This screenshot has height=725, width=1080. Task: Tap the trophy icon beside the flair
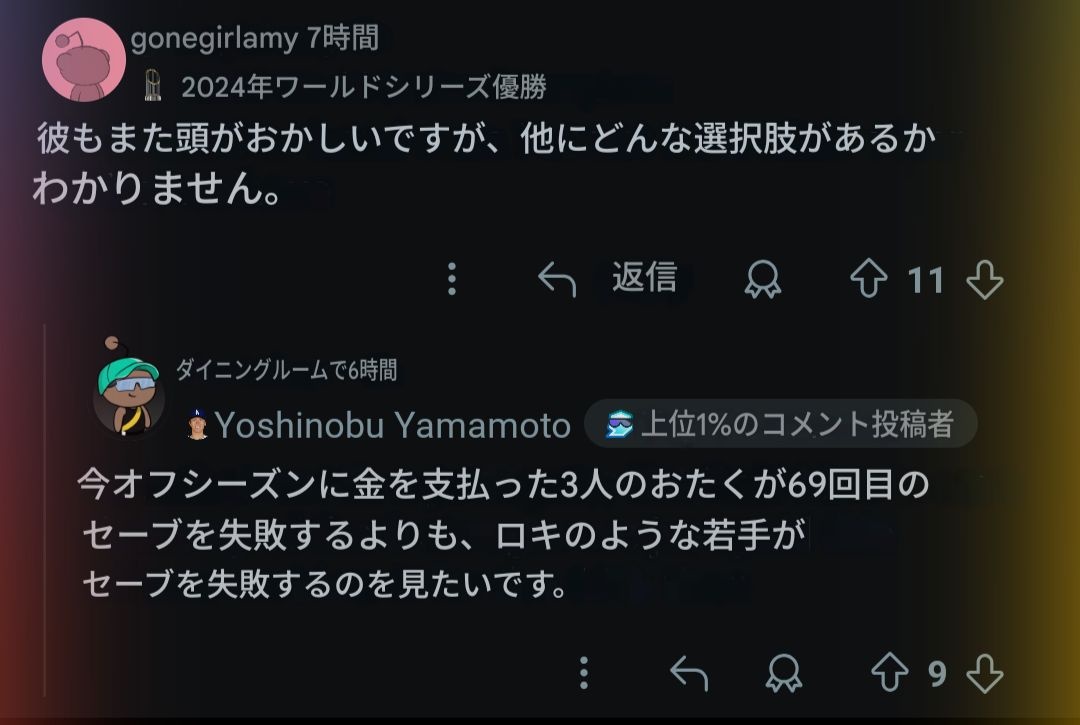tap(152, 86)
